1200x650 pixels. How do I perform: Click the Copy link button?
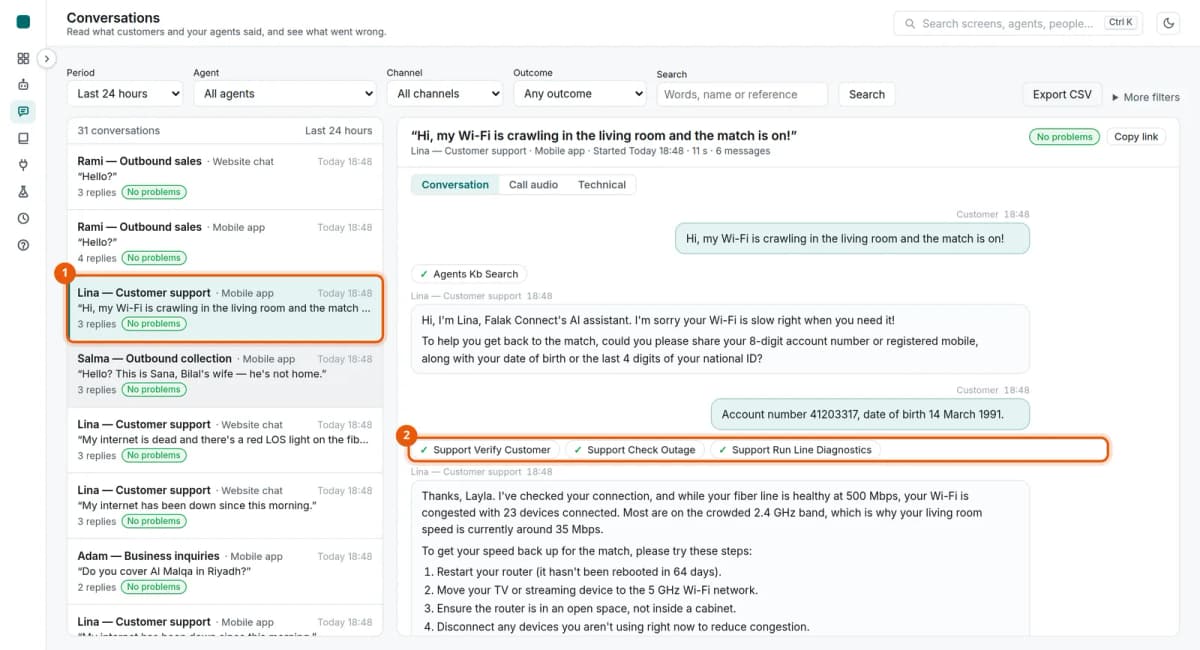pos(1136,137)
